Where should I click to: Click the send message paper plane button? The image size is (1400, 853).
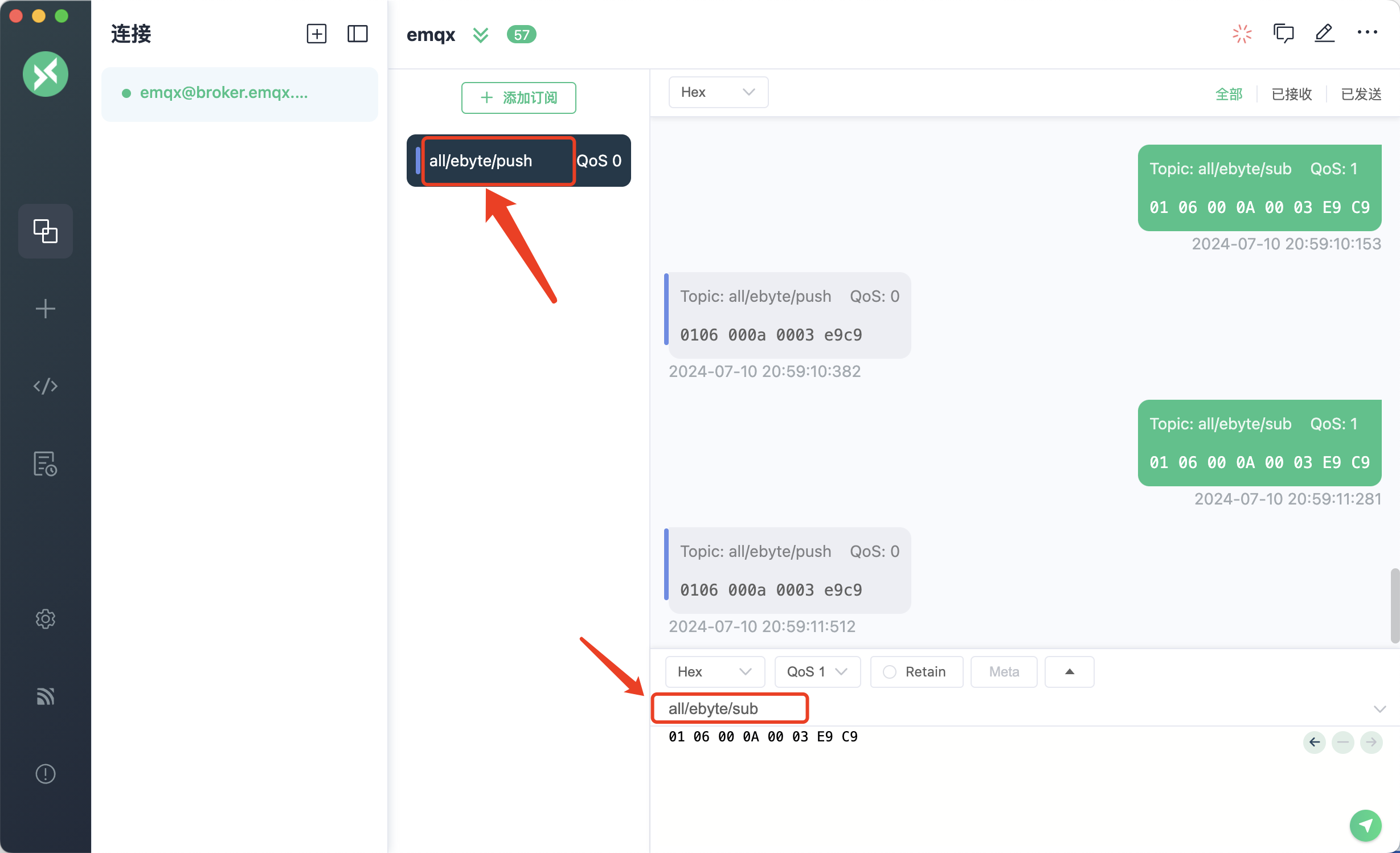pyautogui.click(x=1365, y=825)
